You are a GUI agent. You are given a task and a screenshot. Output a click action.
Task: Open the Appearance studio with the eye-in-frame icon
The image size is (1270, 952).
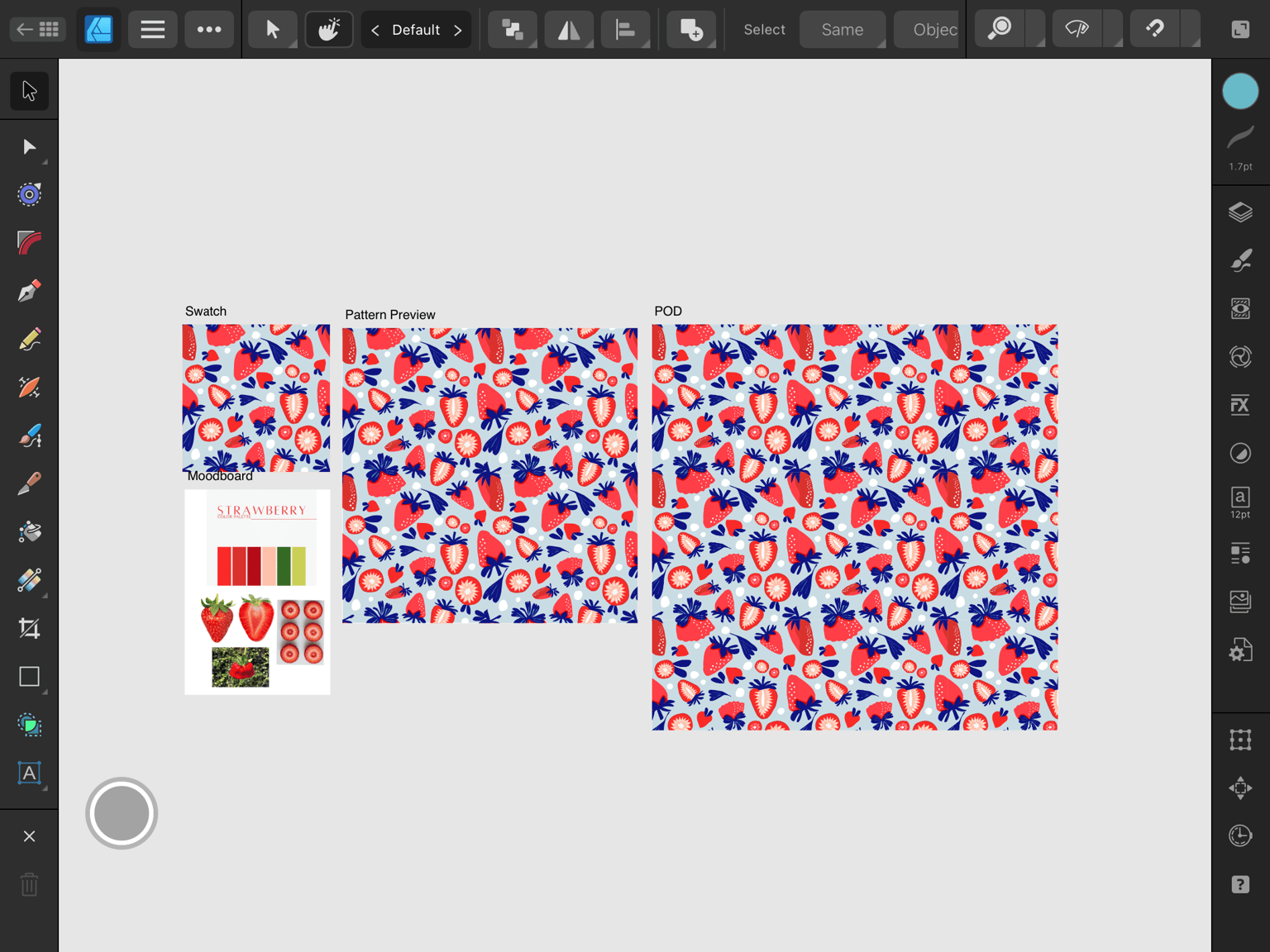coord(1240,308)
